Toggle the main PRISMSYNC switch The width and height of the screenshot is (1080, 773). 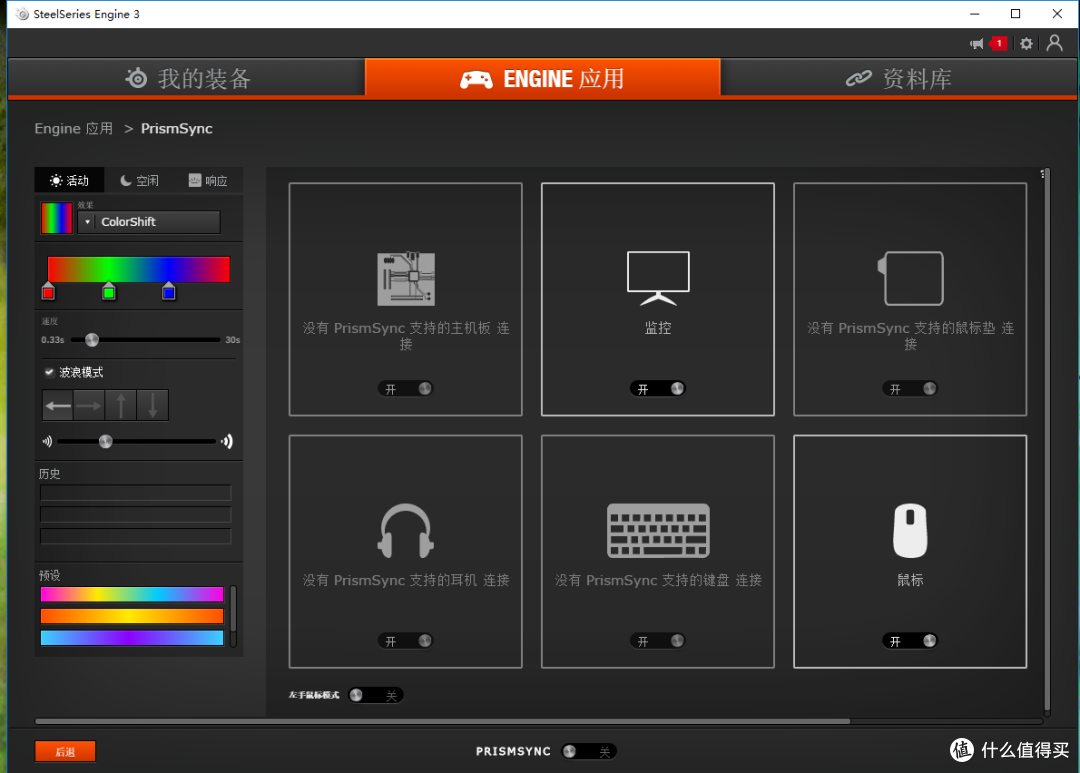pyautogui.click(x=588, y=752)
